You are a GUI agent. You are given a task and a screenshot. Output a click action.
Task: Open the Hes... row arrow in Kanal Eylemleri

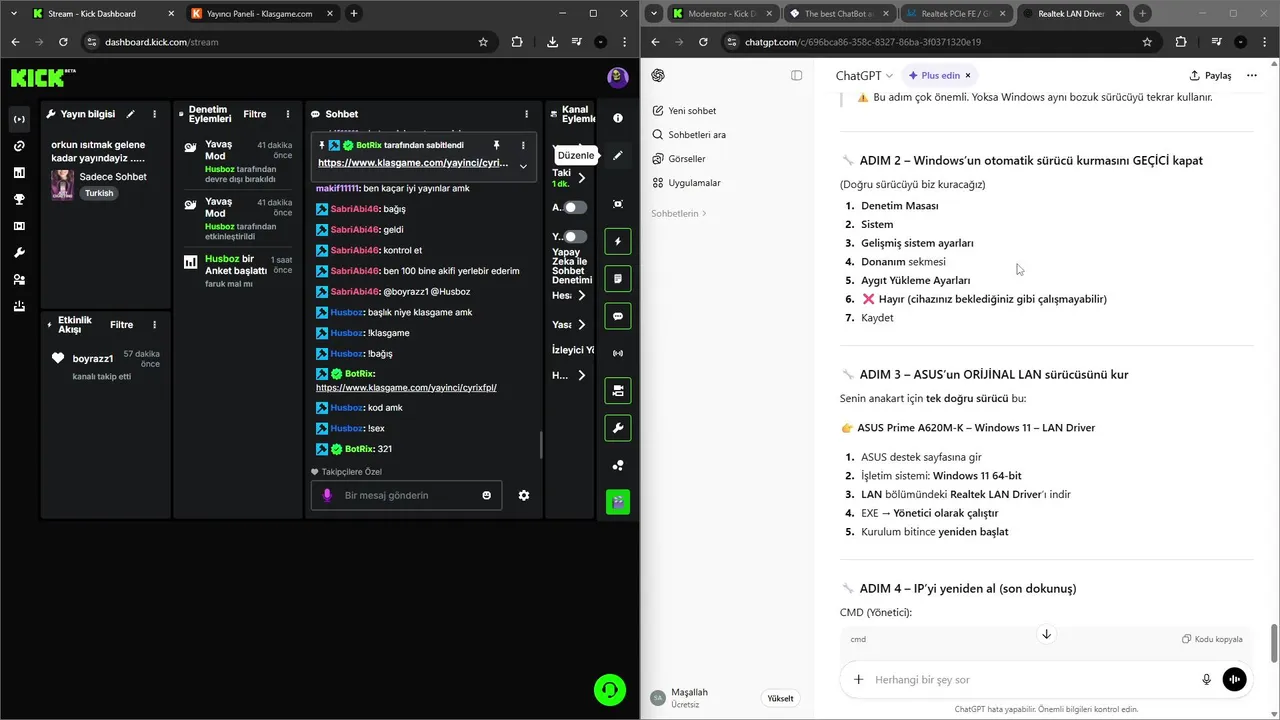pos(583,295)
